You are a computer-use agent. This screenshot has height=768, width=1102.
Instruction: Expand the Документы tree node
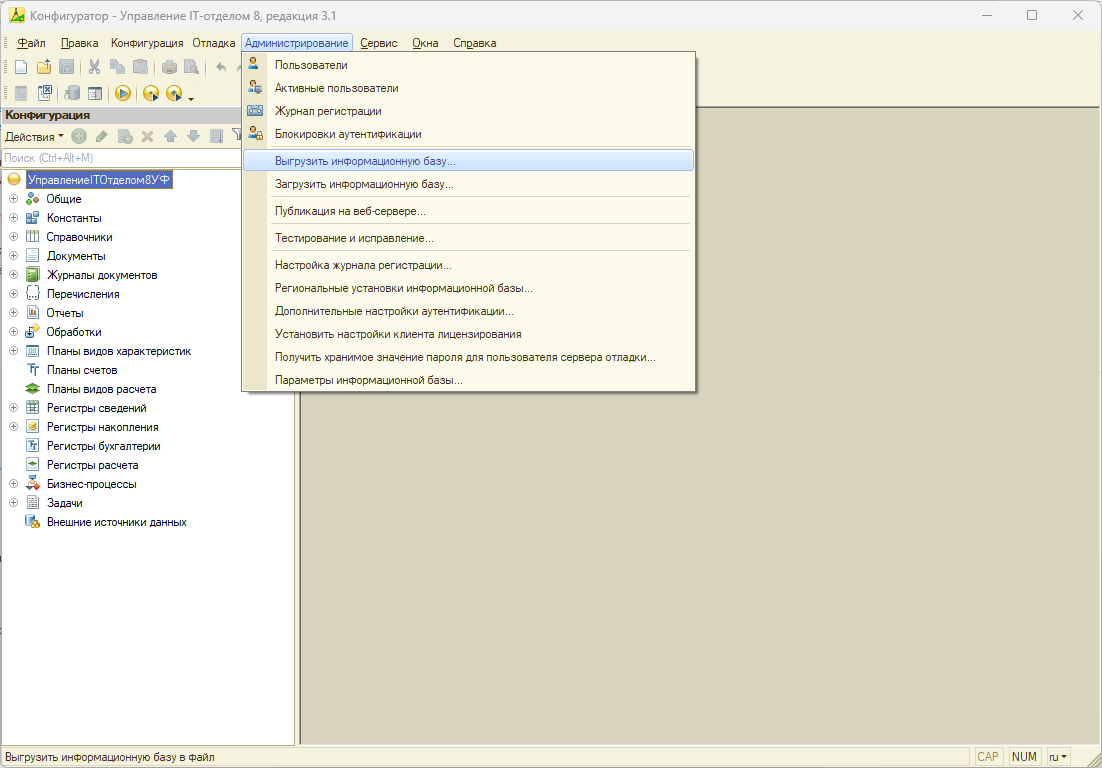tap(14, 256)
